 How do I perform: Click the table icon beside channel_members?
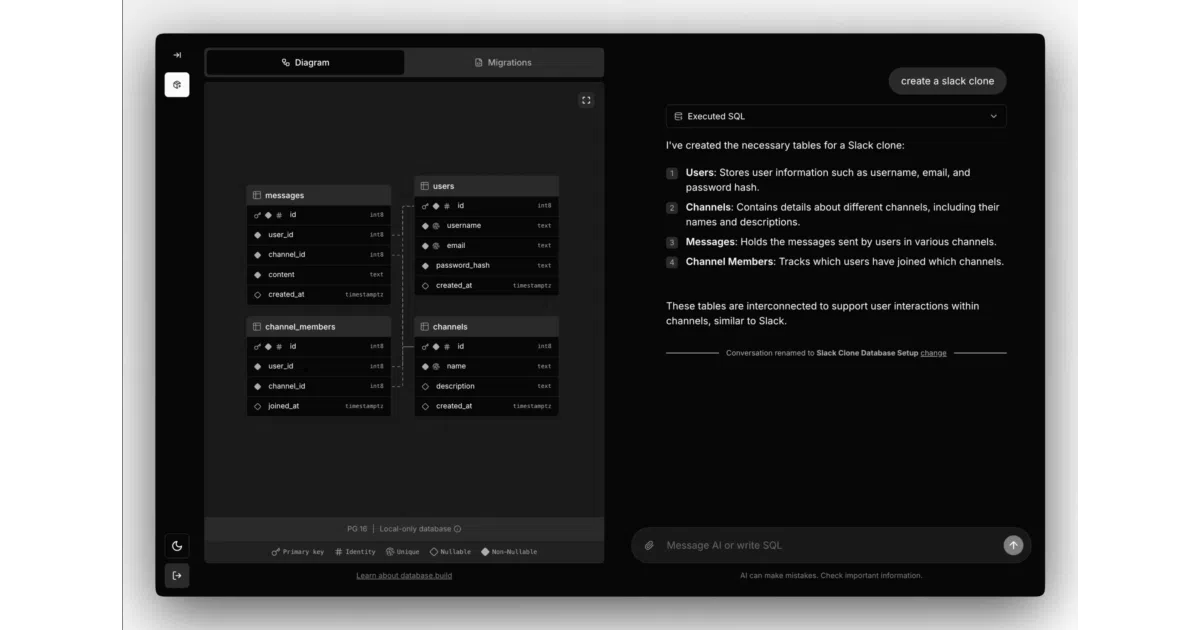coord(257,326)
